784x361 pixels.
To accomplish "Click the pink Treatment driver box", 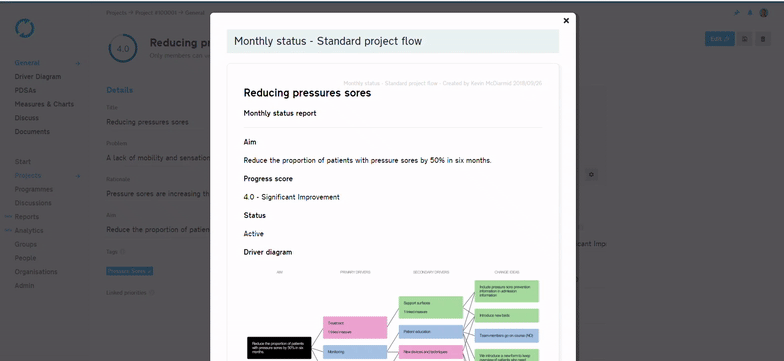I will click(355, 328).
